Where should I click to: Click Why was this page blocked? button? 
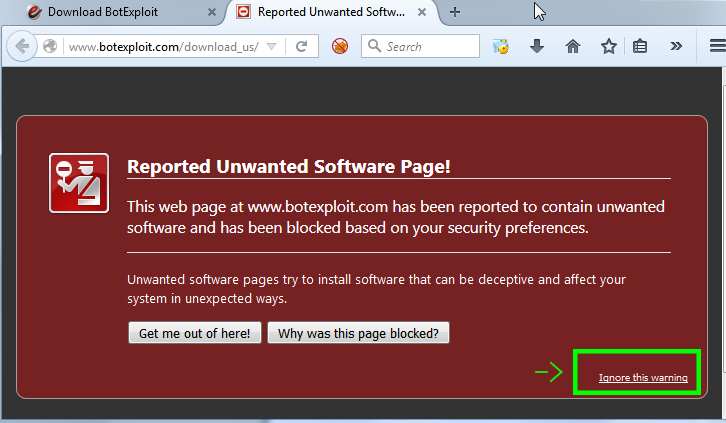tap(358, 333)
